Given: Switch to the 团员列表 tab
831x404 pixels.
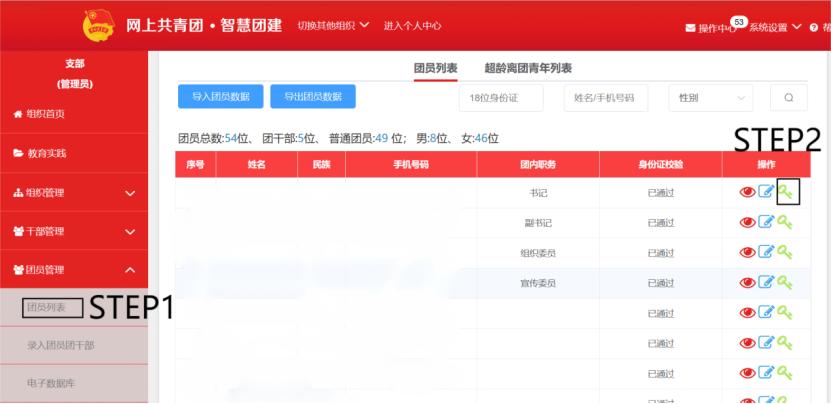Looking at the screenshot, I should pos(436,68).
